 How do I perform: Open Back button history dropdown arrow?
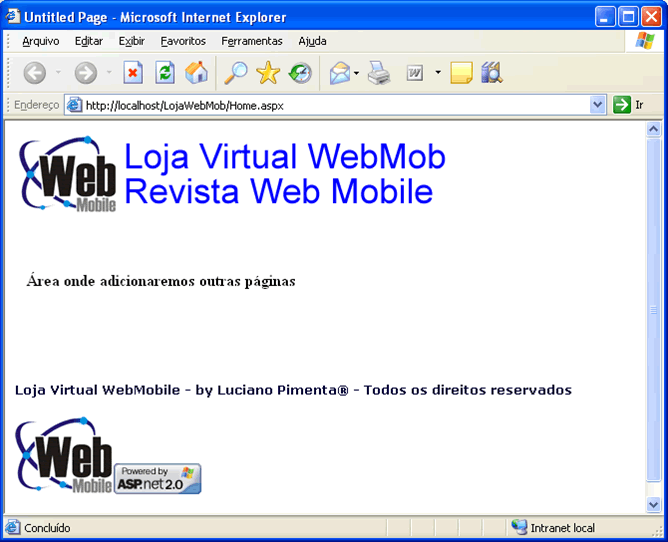tap(58, 72)
